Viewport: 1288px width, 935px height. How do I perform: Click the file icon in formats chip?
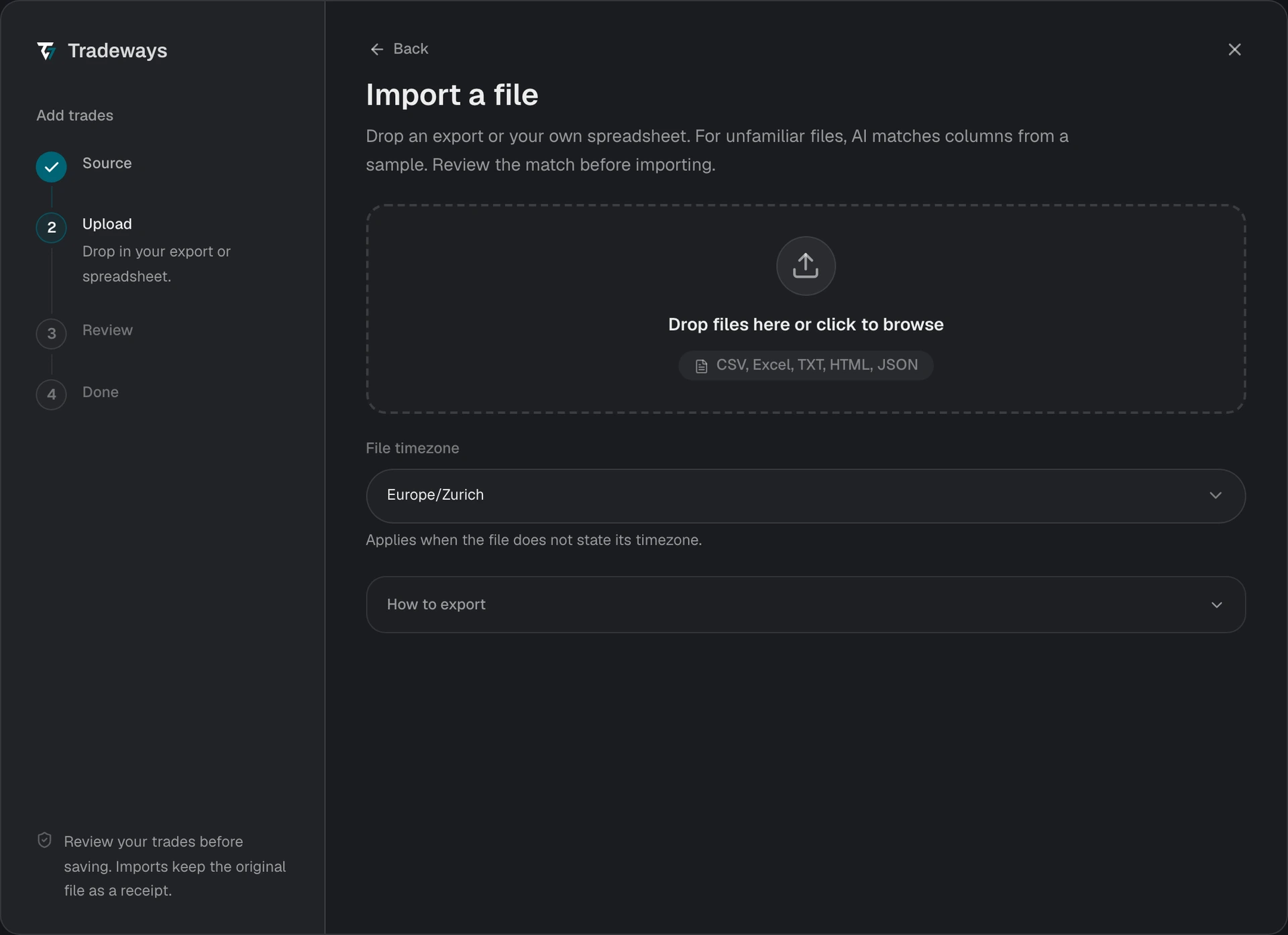(701, 366)
